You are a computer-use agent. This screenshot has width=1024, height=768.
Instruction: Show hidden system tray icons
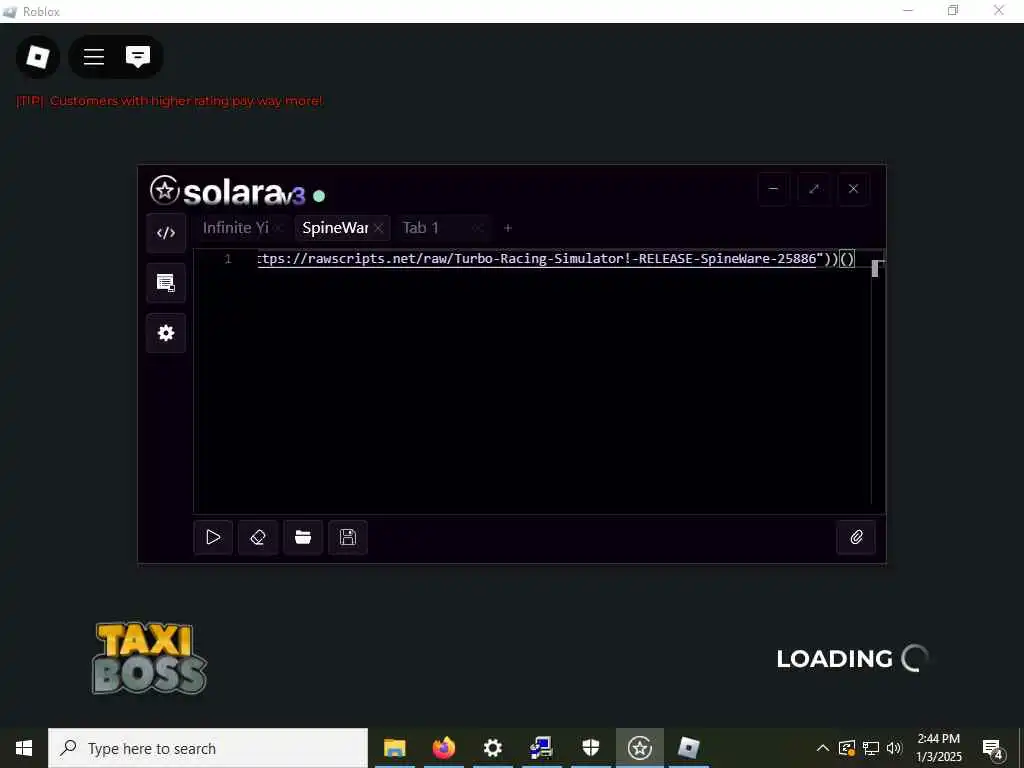[823, 748]
